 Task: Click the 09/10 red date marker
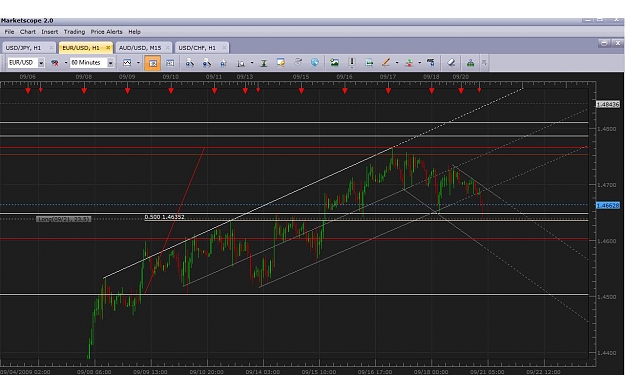[x=171, y=91]
